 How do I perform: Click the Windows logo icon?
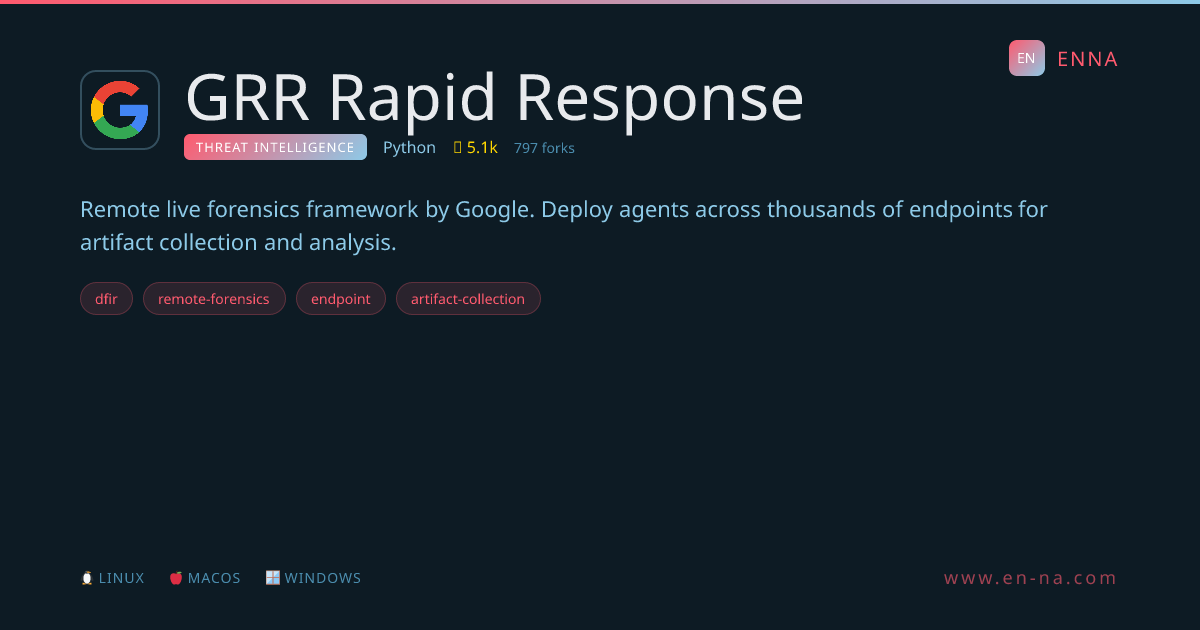272,578
